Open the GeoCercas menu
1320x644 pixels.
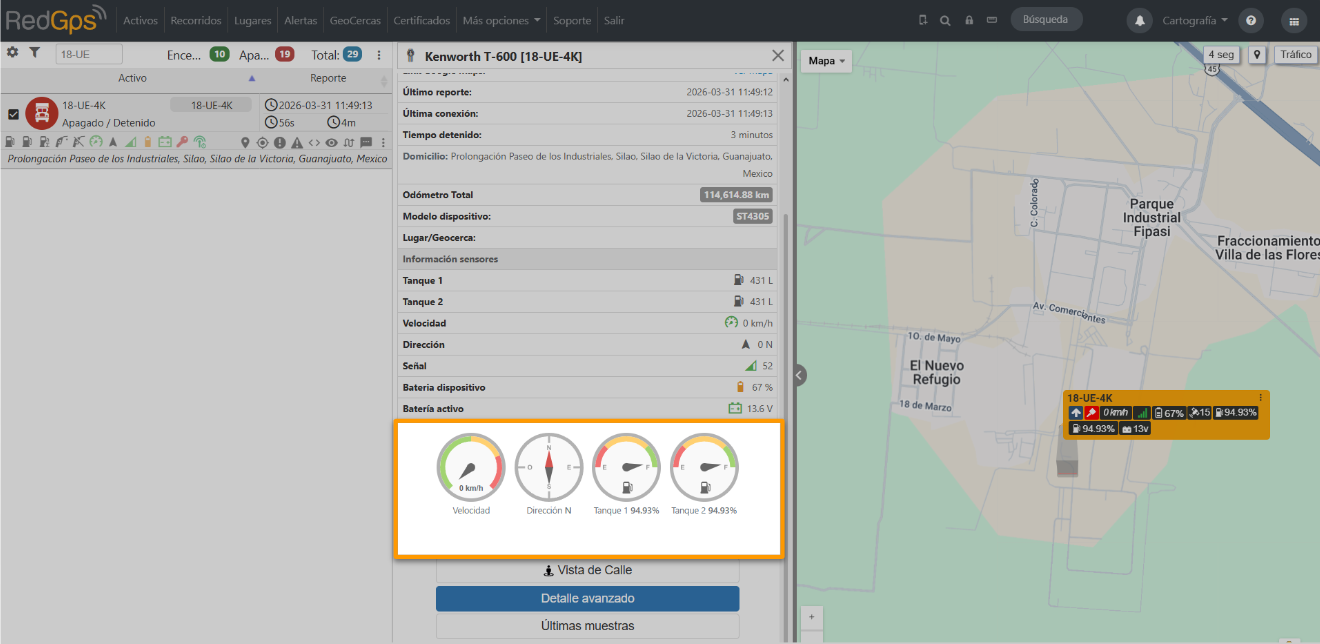(x=355, y=20)
